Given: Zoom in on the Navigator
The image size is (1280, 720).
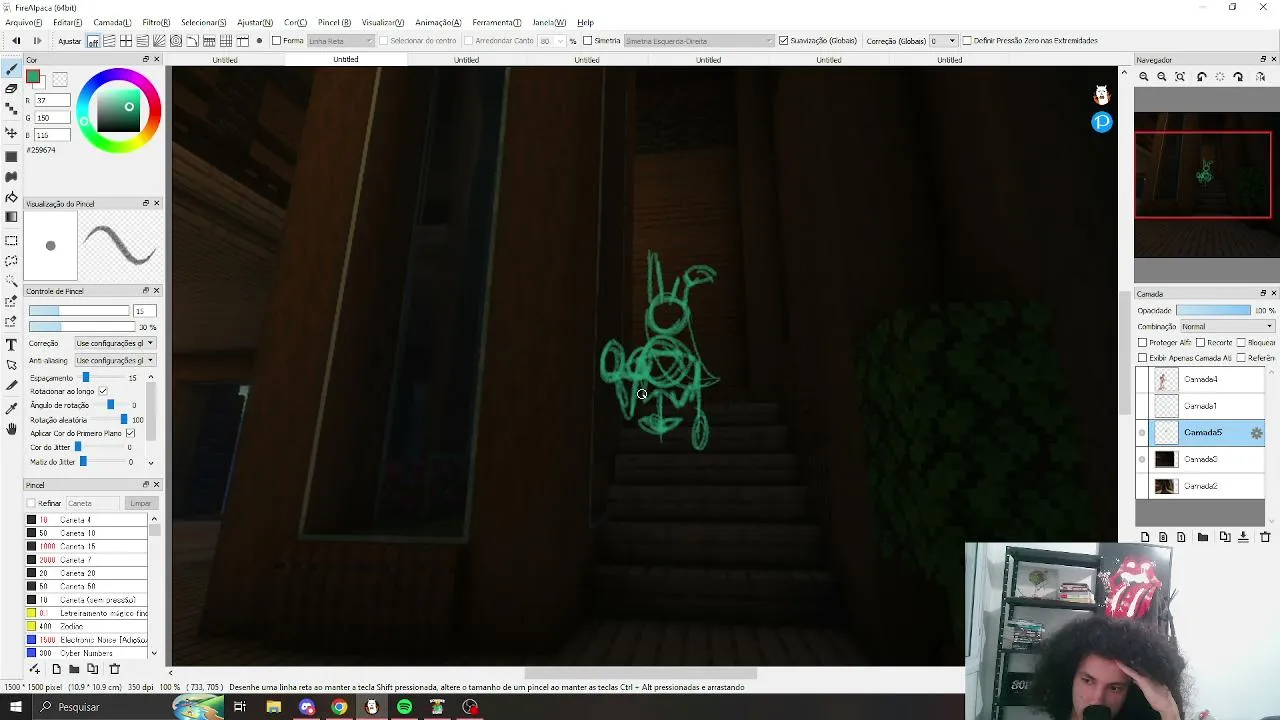Looking at the screenshot, I should 1144,77.
